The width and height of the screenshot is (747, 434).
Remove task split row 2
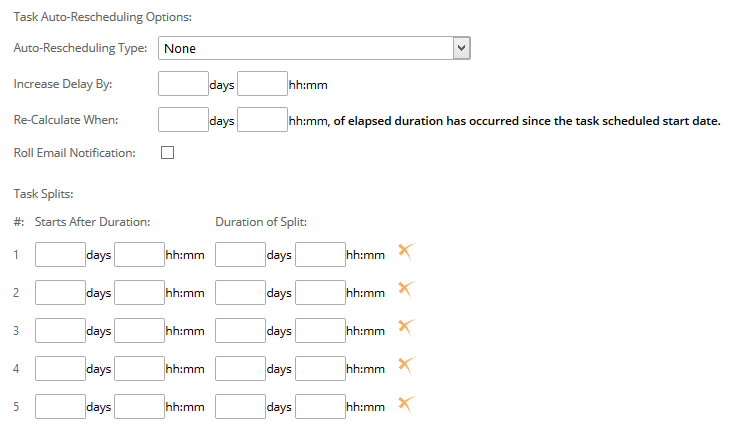[x=406, y=290]
